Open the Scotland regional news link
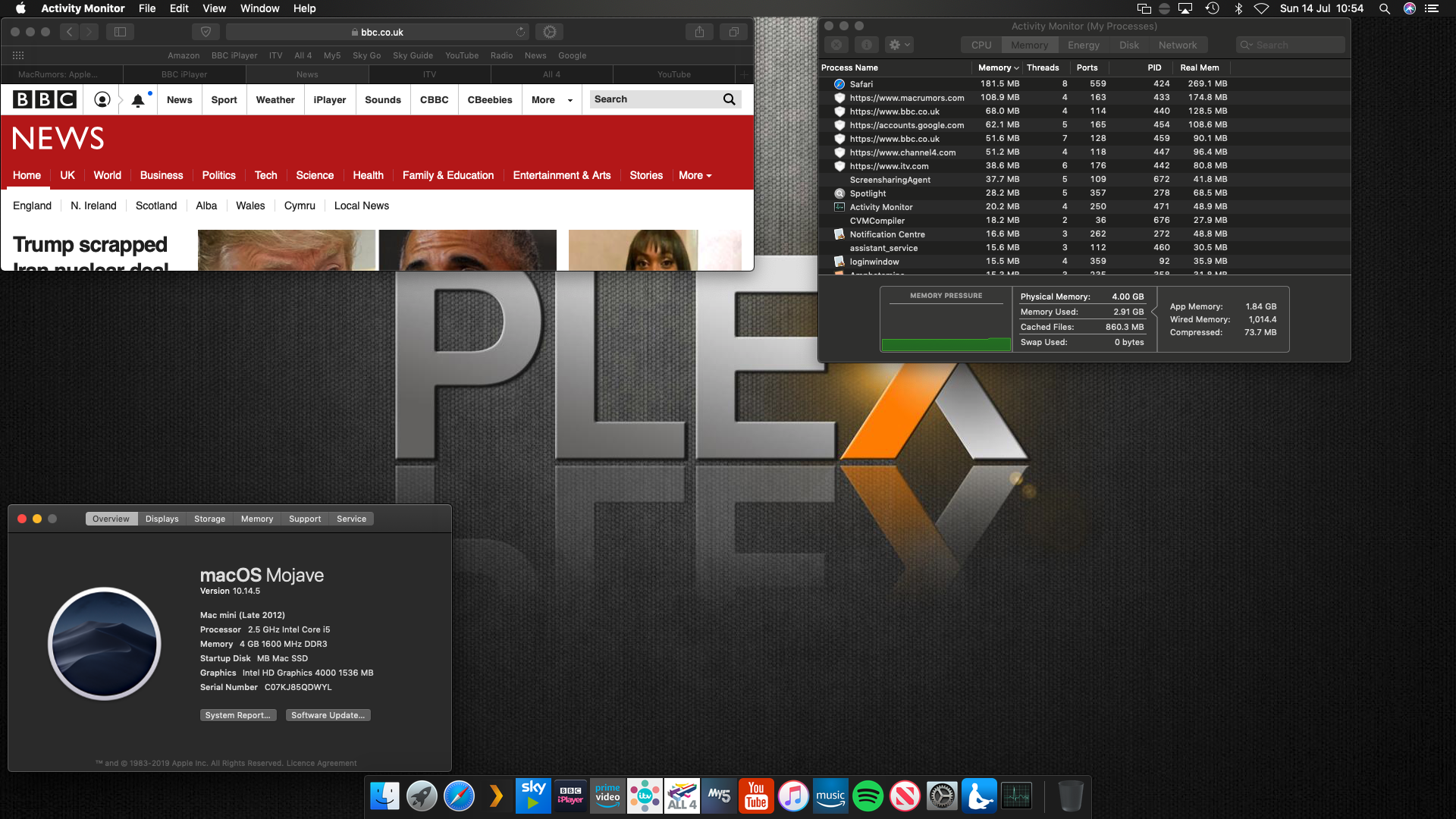Image resolution: width=1456 pixels, height=819 pixels. tap(156, 206)
